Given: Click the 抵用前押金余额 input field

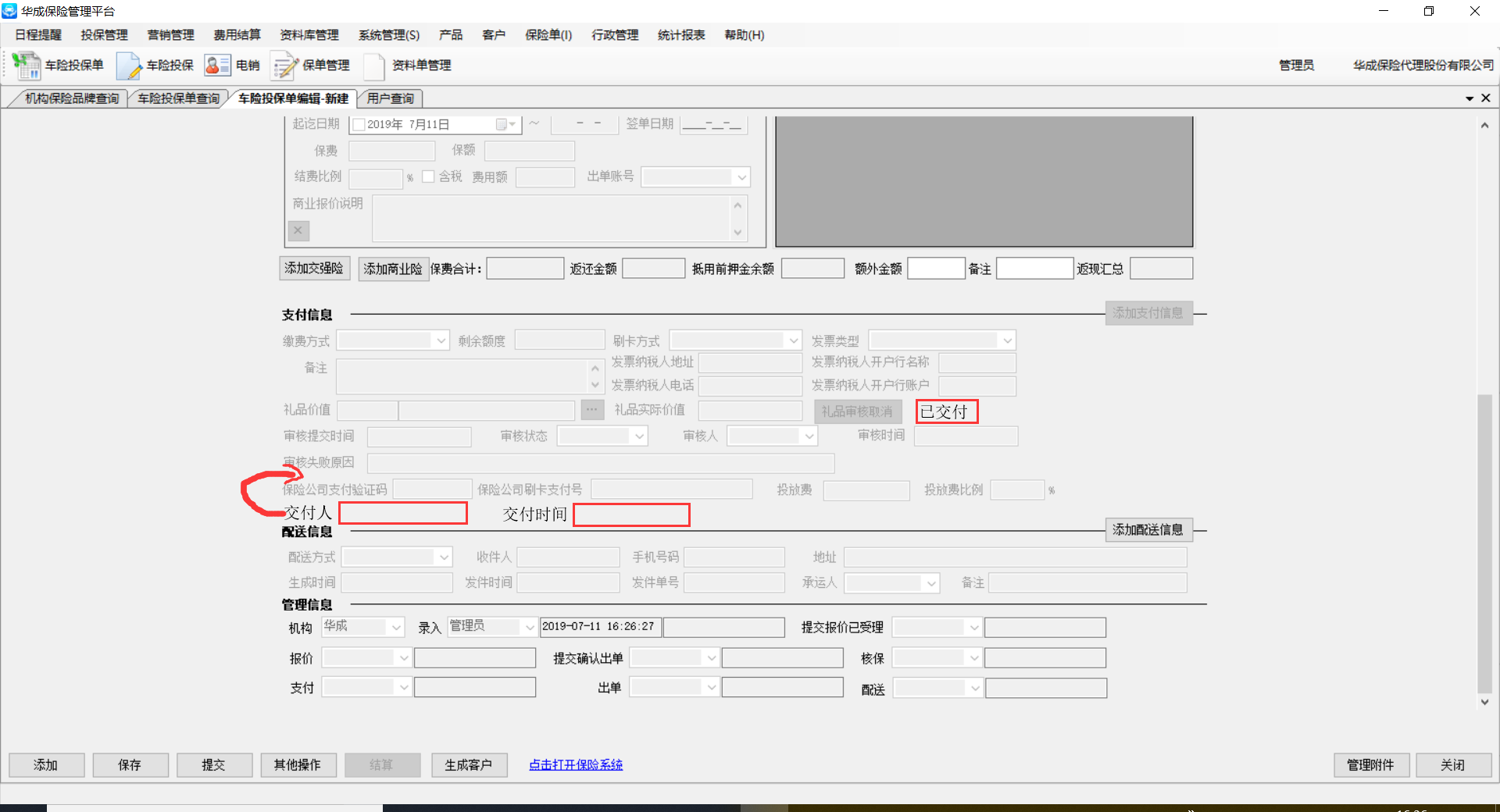Looking at the screenshot, I should click(812, 269).
